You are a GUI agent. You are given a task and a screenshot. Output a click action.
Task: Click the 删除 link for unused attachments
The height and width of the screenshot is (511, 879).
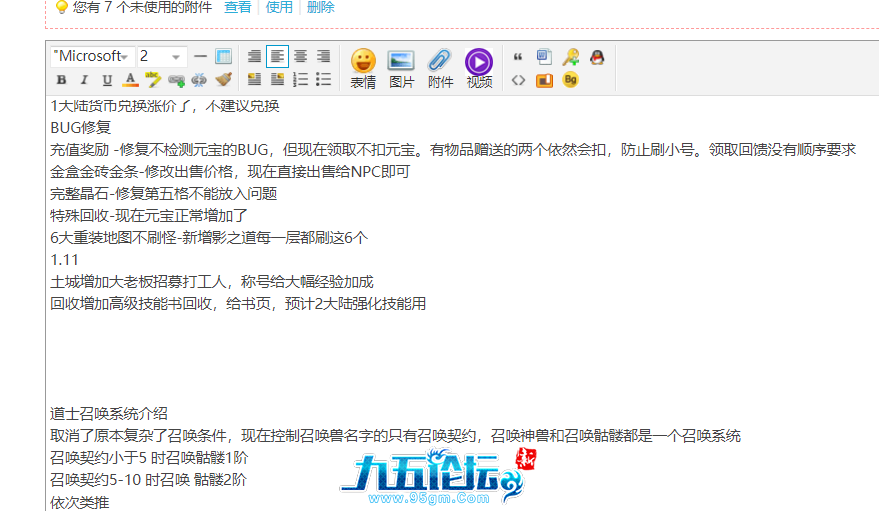click(x=321, y=7)
